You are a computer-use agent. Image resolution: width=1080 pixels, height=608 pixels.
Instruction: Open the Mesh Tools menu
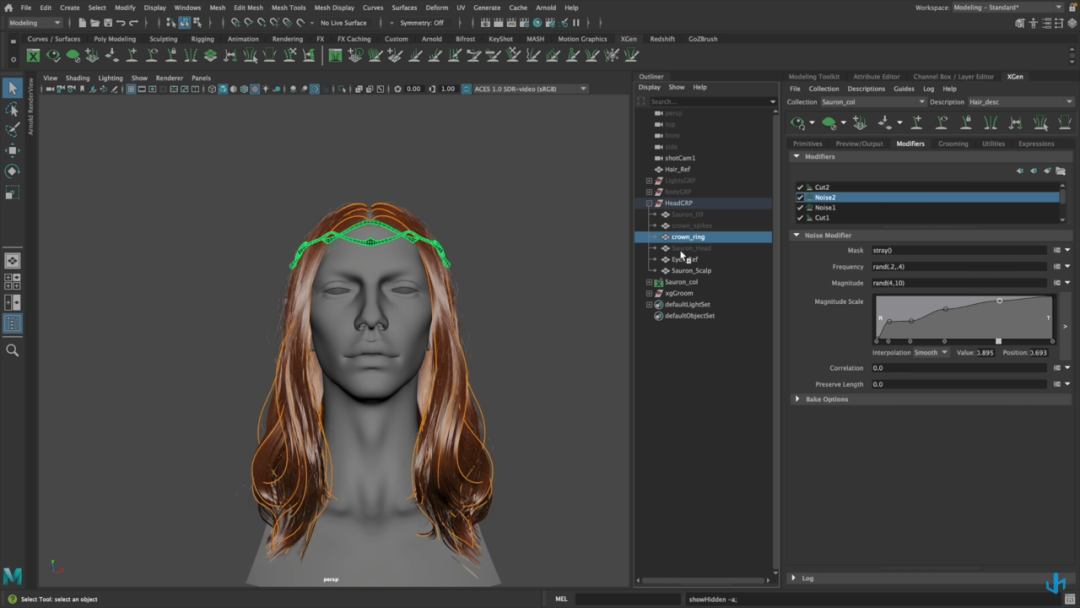pos(288,7)
